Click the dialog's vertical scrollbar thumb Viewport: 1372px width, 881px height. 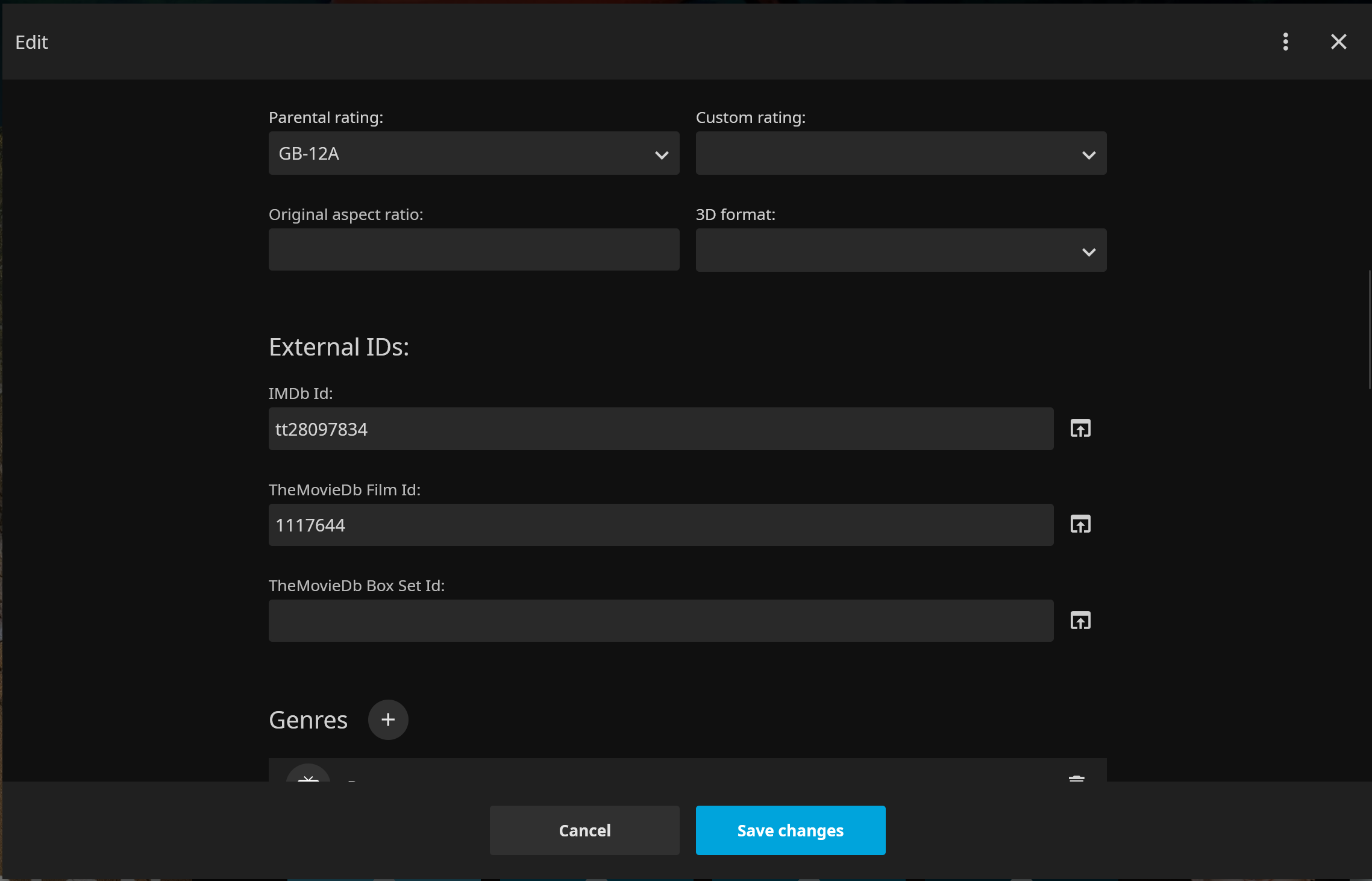pyautogui.click(x=1369, y=330)
